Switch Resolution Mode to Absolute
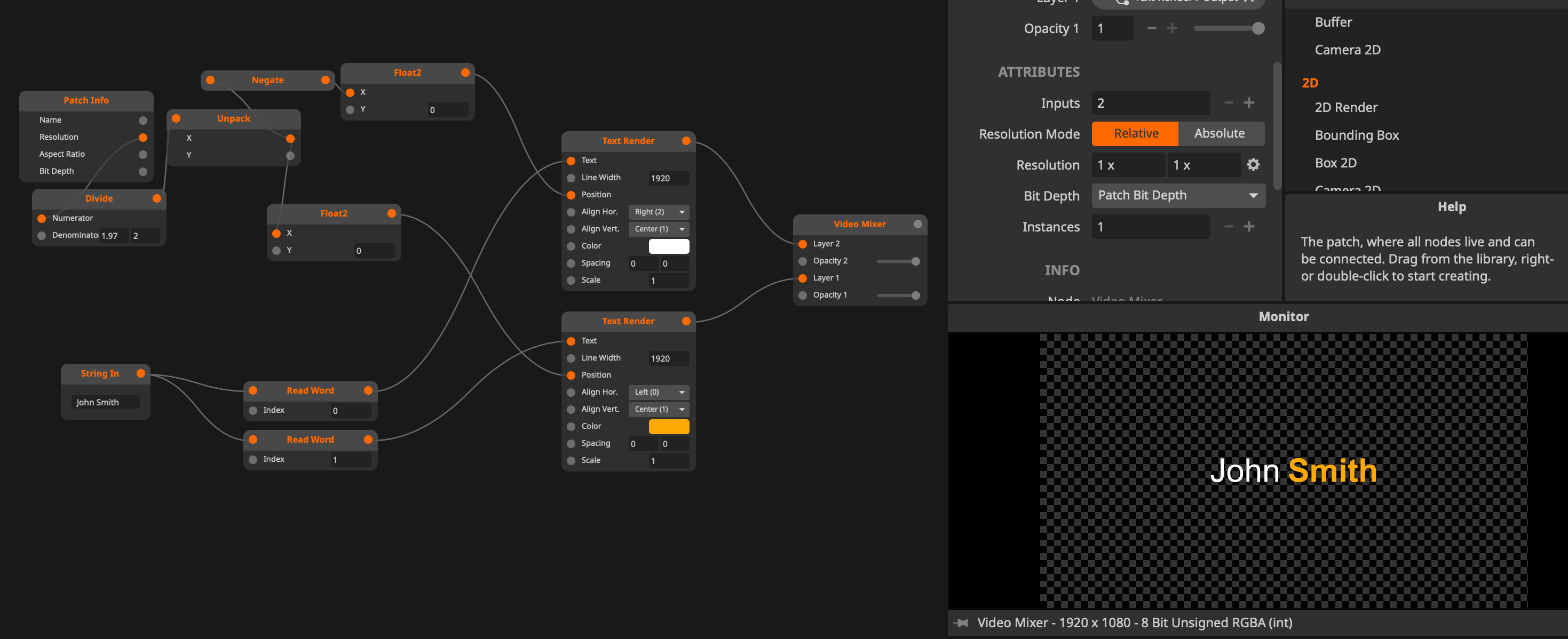The width and height of the screenshot is (1568, 639). (x=1218, y=133)
